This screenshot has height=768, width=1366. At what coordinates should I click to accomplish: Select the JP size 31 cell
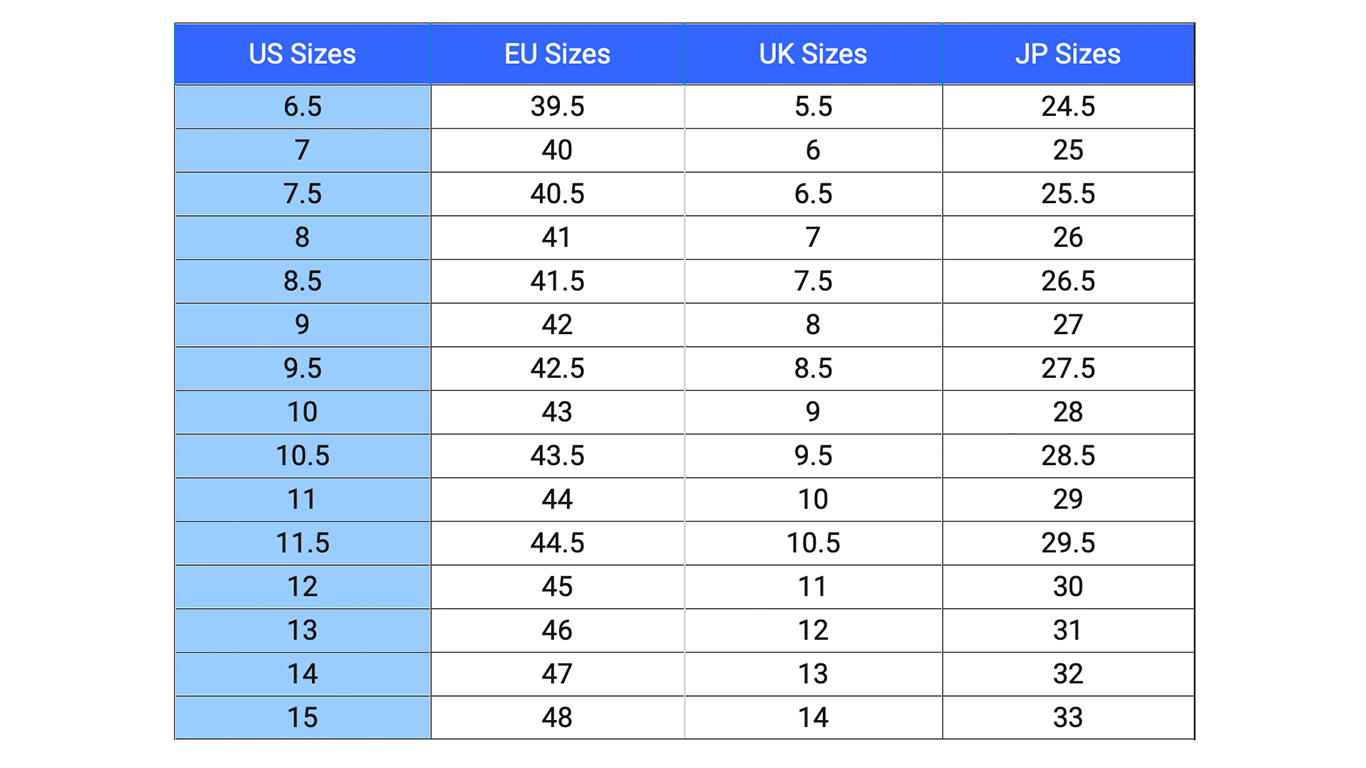point(1068,631)
